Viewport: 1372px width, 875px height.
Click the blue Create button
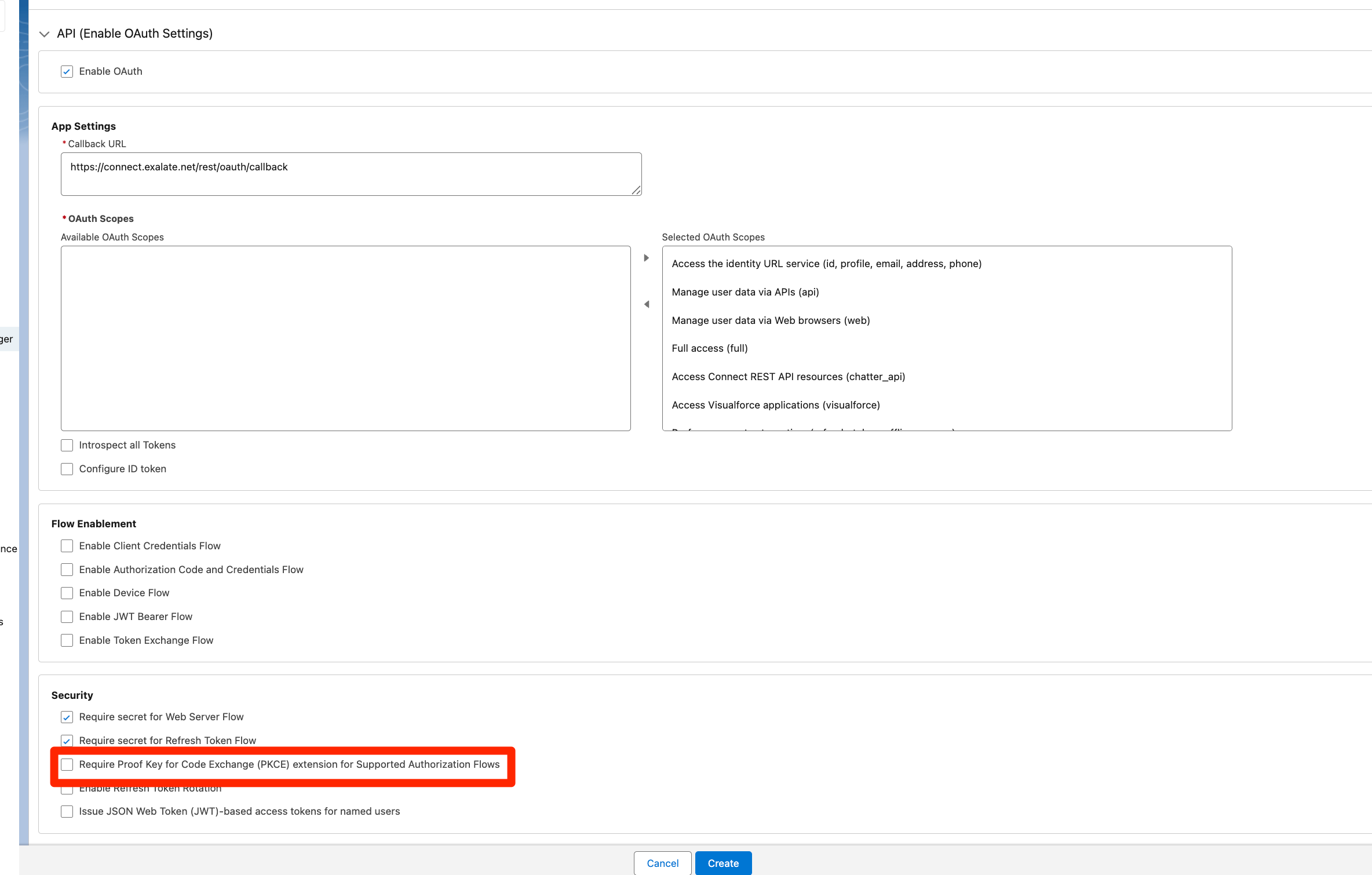pos(723,863)
